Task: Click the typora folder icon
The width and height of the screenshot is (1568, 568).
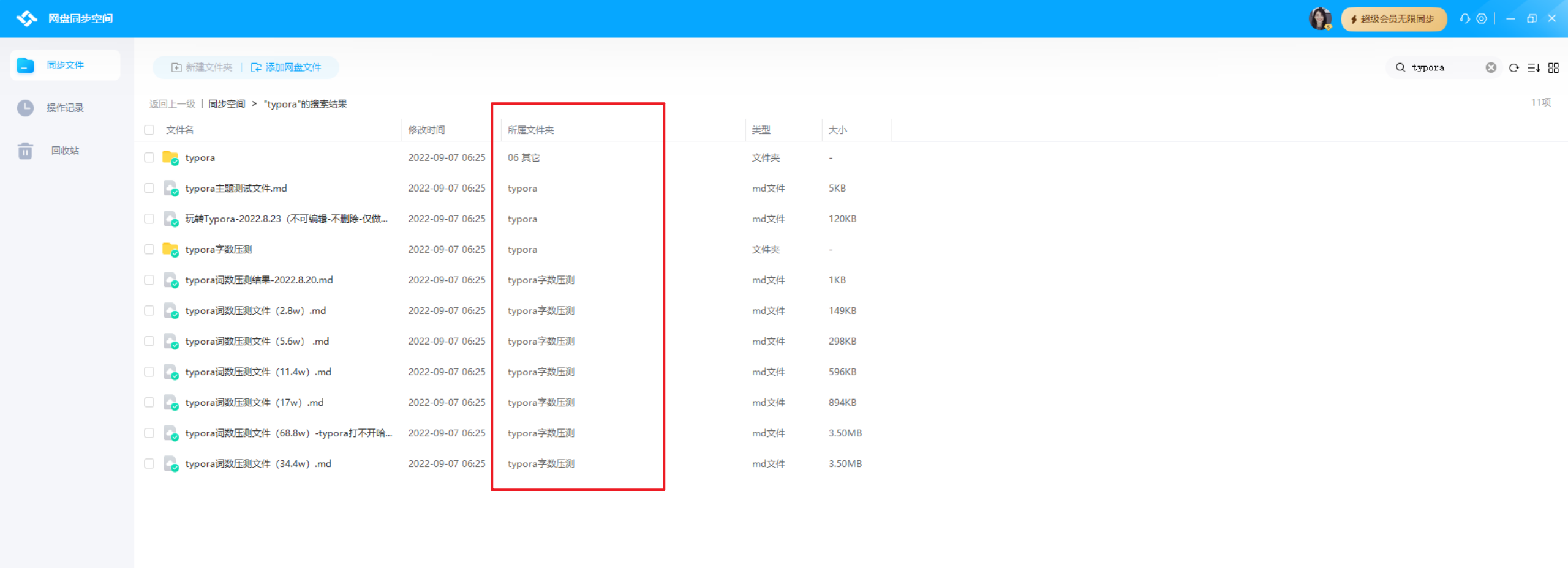Action: point(170,157)
